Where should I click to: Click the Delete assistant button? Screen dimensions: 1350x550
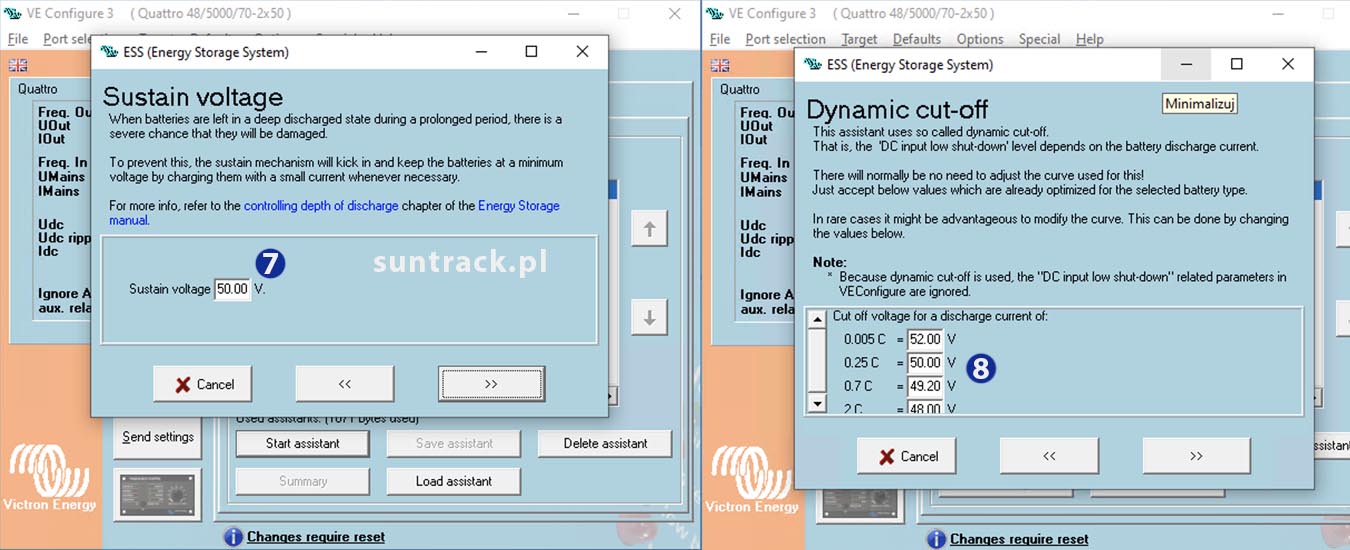click(605, 443)
